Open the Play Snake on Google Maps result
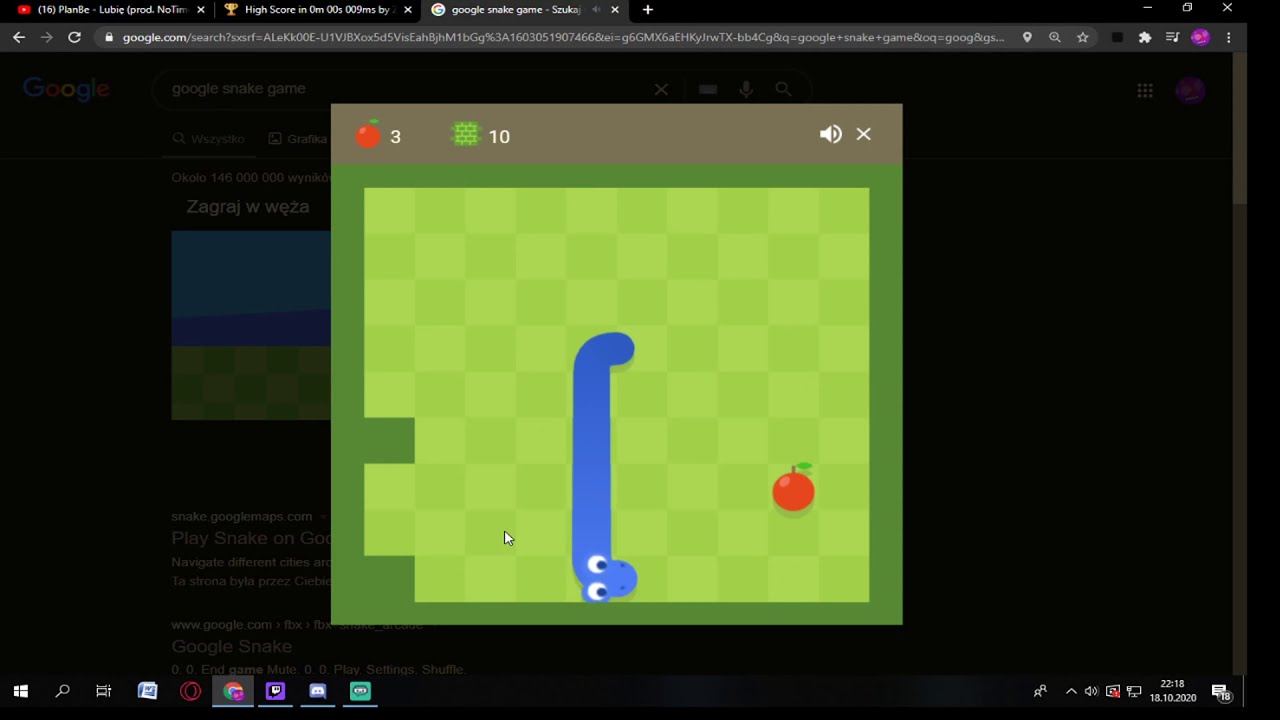This screenshot has width=1280, height=720. click(x=251, y=538)
